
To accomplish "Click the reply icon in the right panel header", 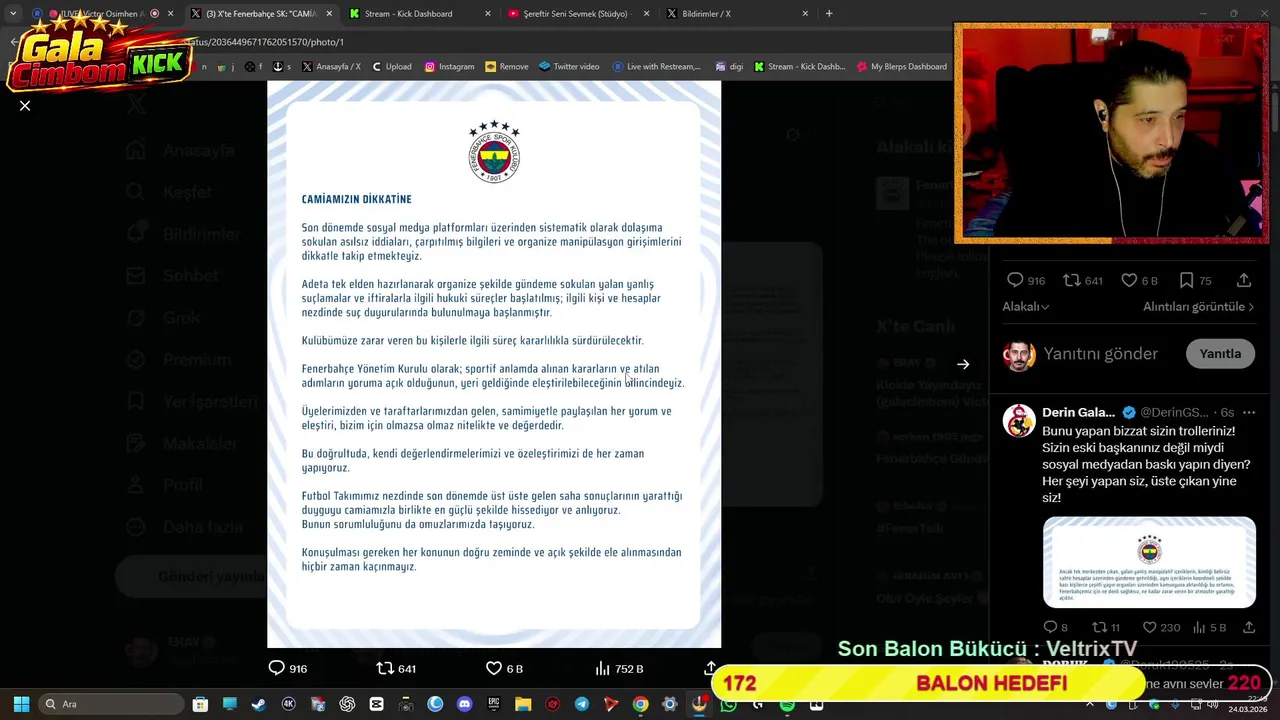I will tap(1015, 280).
